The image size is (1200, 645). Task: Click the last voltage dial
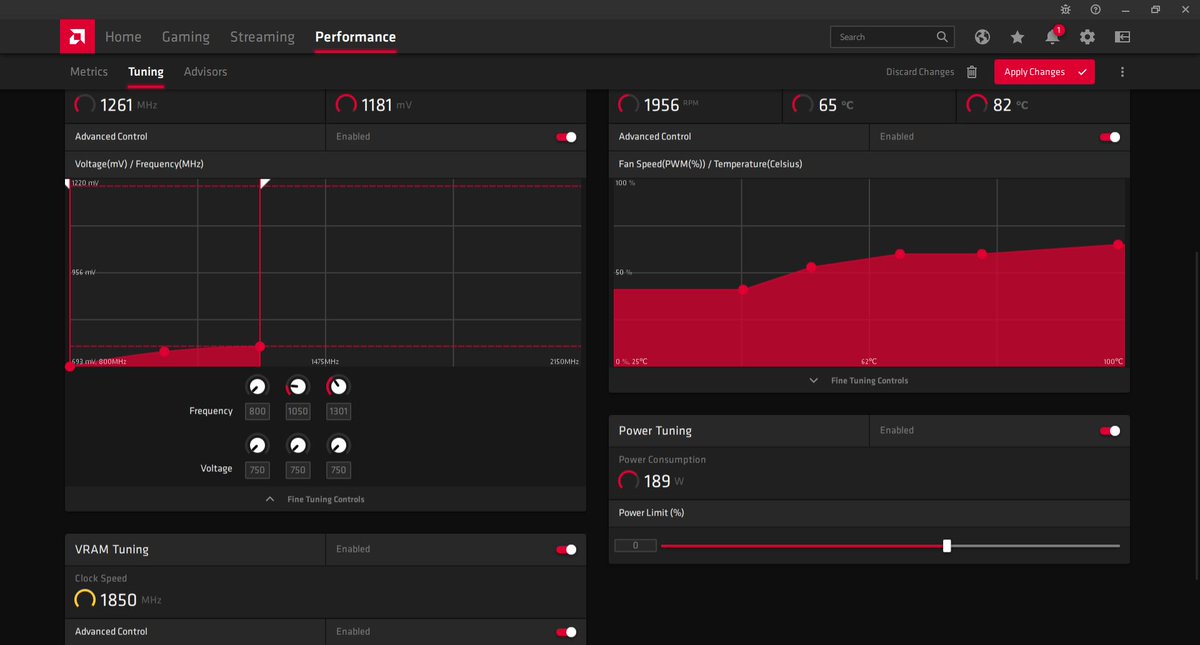338,445
